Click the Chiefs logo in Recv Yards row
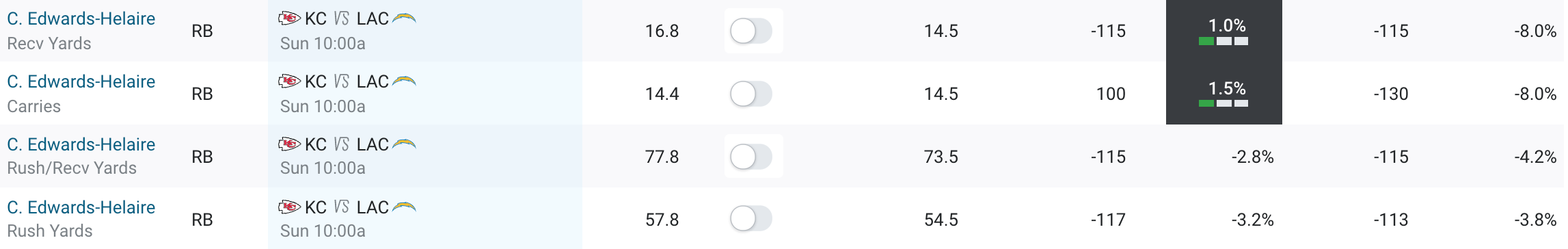1568x249 pixels. tap(290, 18)
